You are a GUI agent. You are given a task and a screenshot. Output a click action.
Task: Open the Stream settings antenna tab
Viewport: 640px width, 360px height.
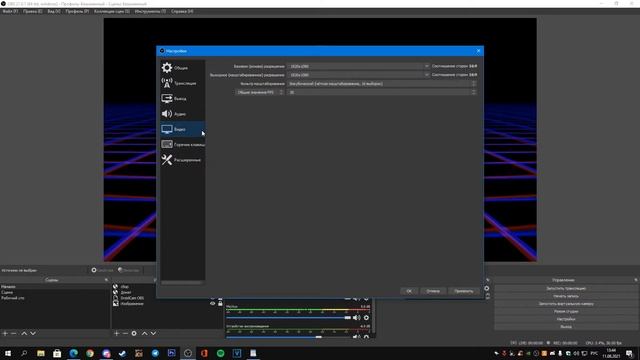tap(182, 83)
